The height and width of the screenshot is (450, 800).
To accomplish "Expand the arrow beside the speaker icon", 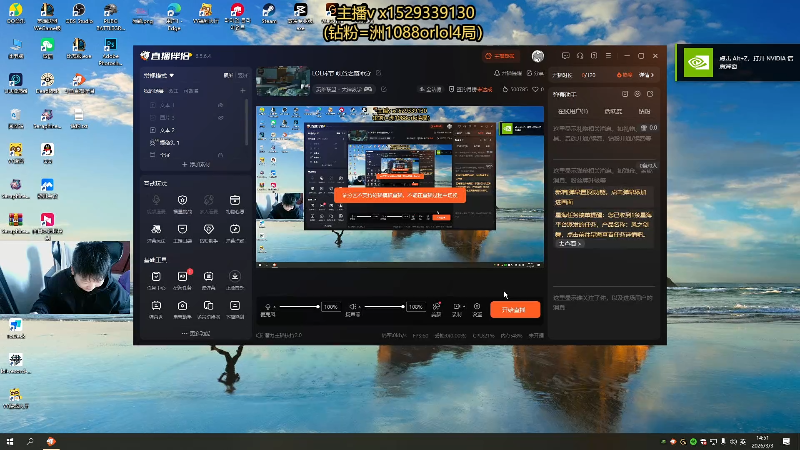I will (x=359, y=307).
